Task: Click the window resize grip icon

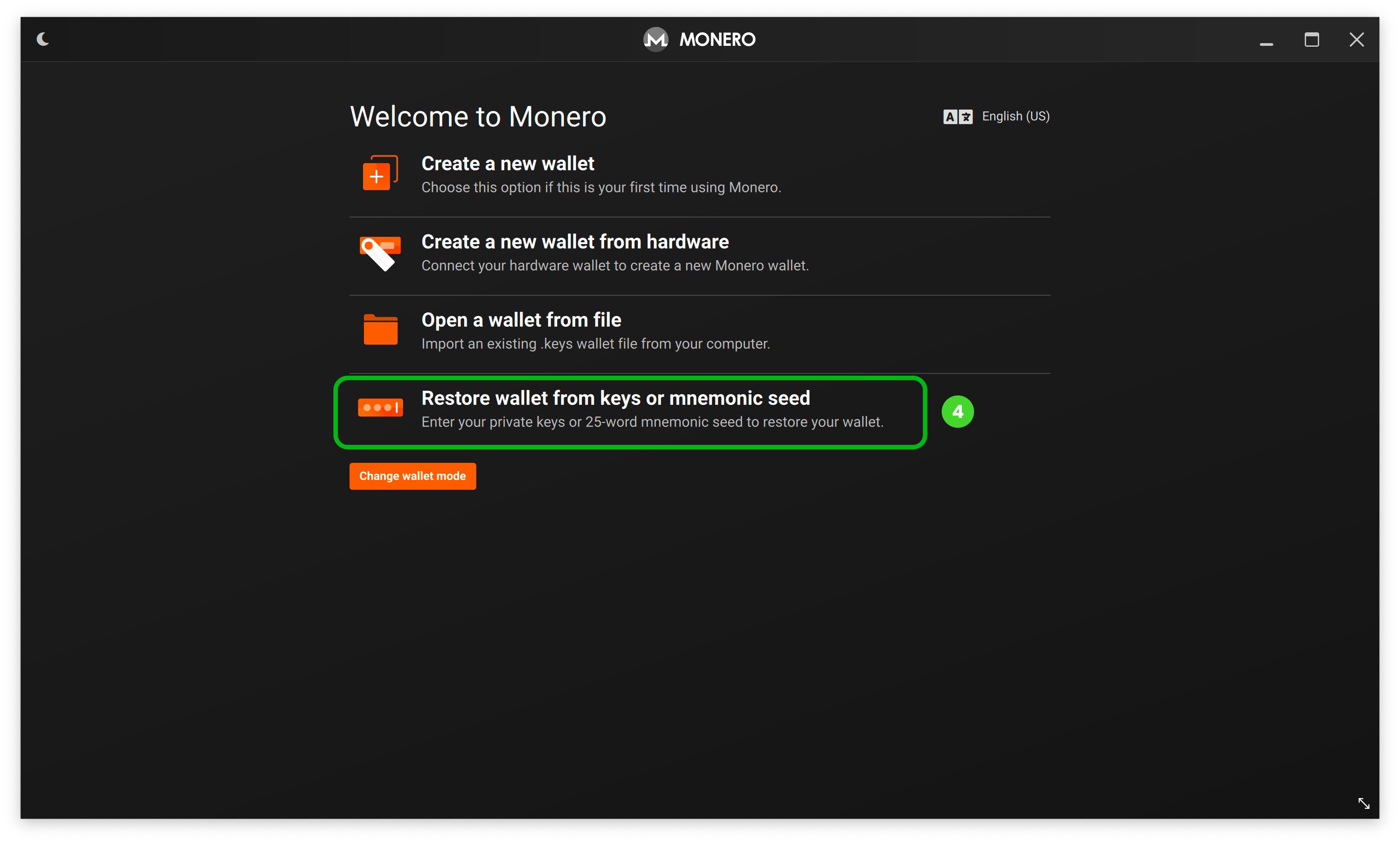Action: pyautogui.click(x=1363, y=803)
